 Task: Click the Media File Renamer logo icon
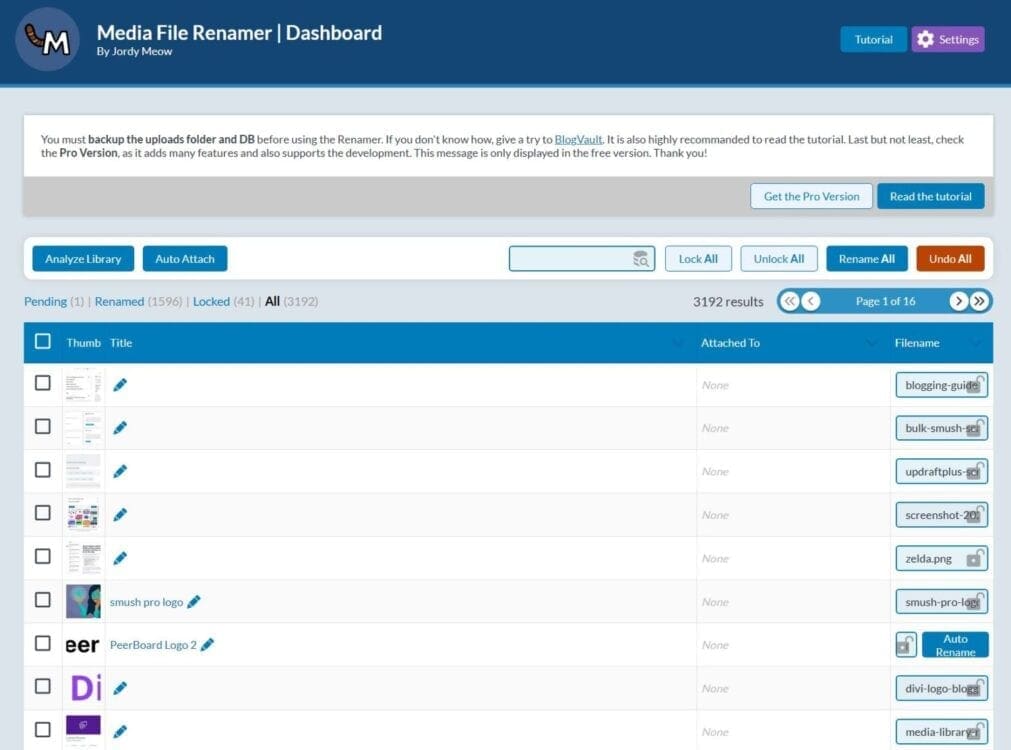[x=47, y=39]
